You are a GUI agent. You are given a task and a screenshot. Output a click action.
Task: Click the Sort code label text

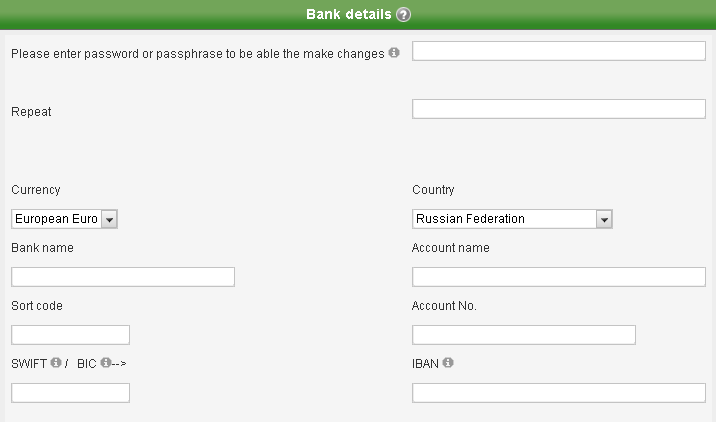click(37, 306)
